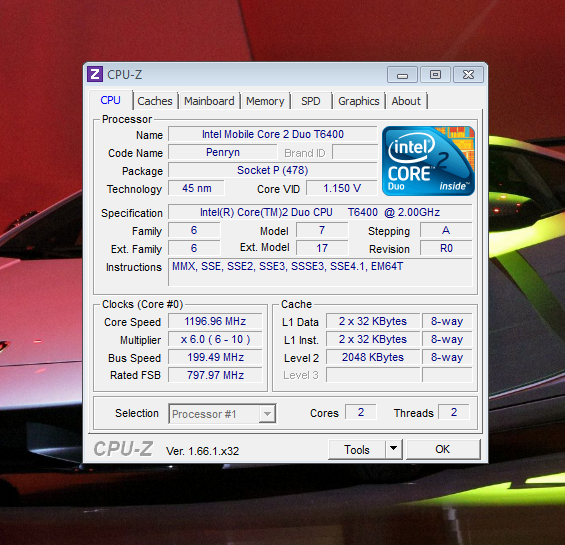Screen dimensions: 565x545
Task: Open the Mainboard tab
Action: pos(209,101)
